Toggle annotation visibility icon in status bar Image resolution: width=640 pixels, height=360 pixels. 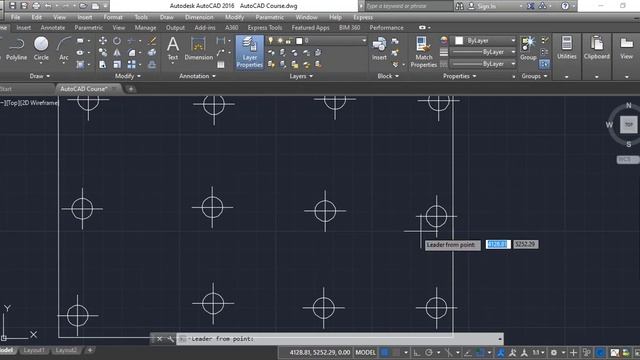(501, 352)
